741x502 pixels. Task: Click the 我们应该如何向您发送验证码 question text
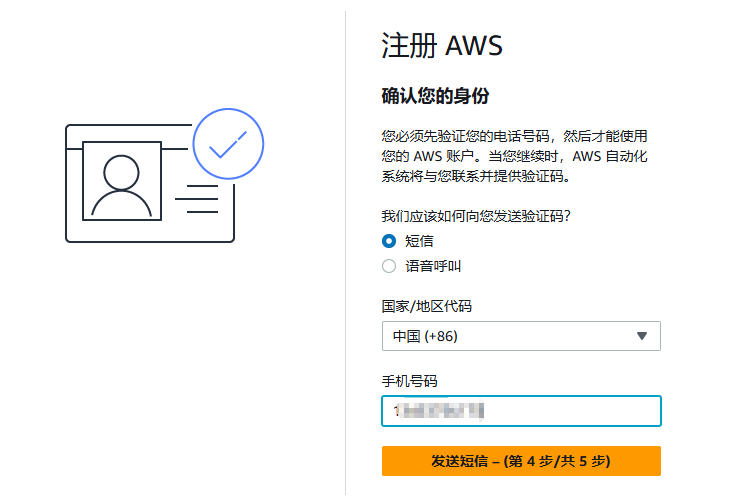click(x=482, y=215)
